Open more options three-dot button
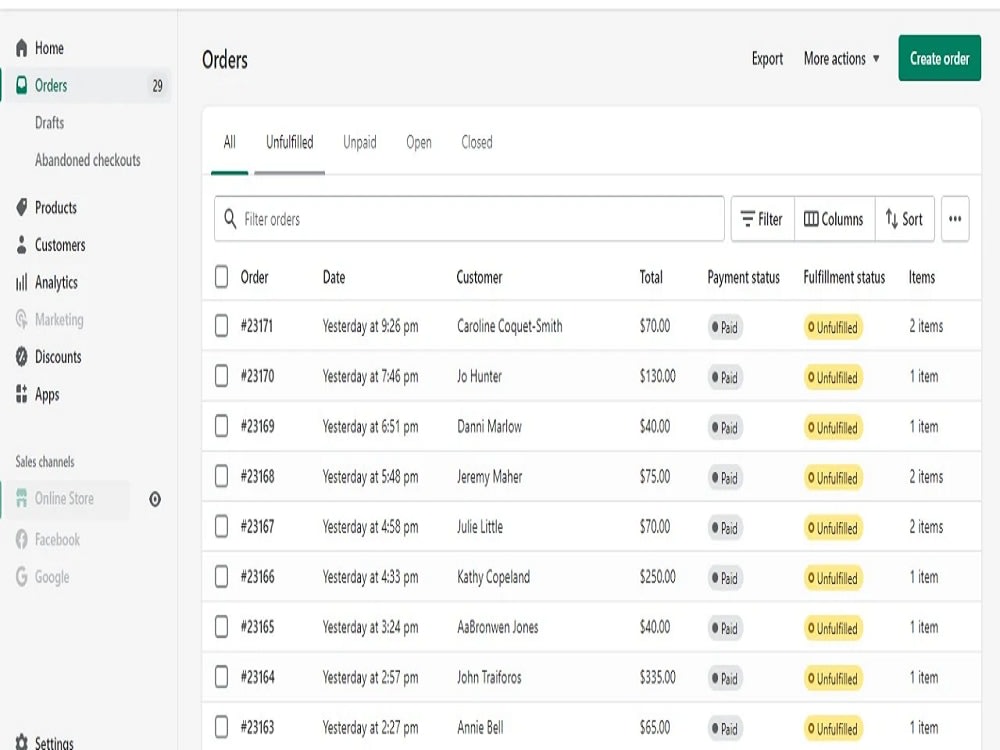Screen dimensions: 1000x750 tap(955, 219)
